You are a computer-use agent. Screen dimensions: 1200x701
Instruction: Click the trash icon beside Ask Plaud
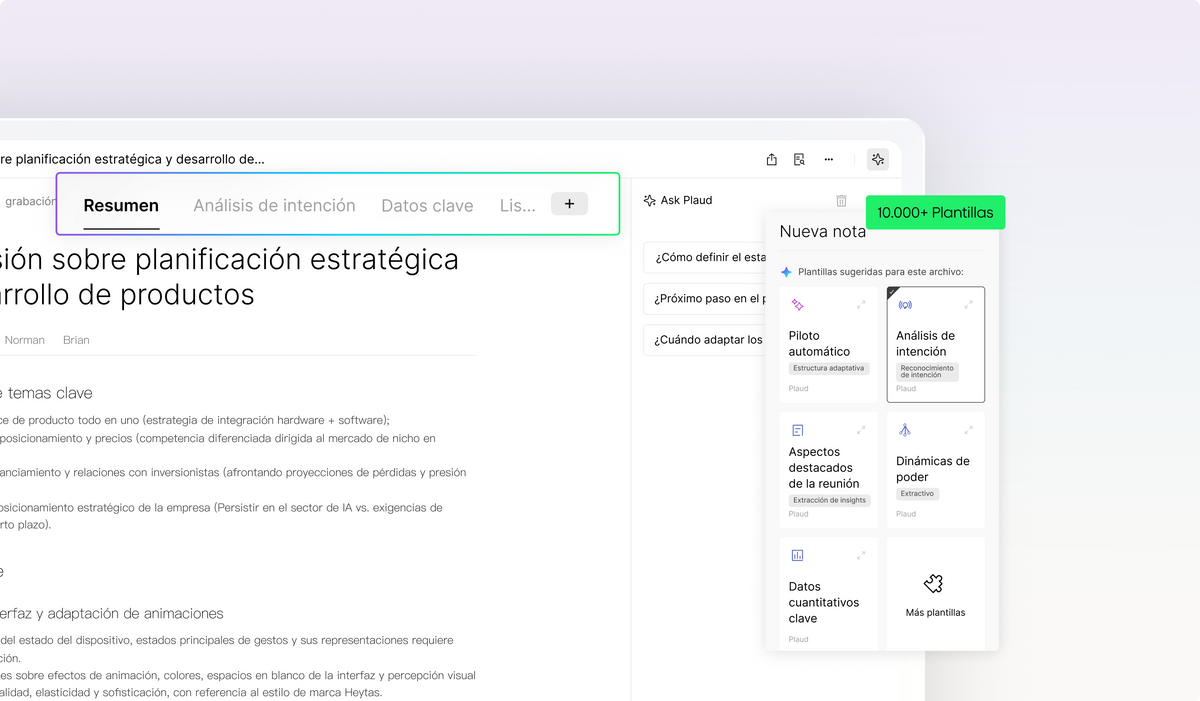click(x=841, y=201)
